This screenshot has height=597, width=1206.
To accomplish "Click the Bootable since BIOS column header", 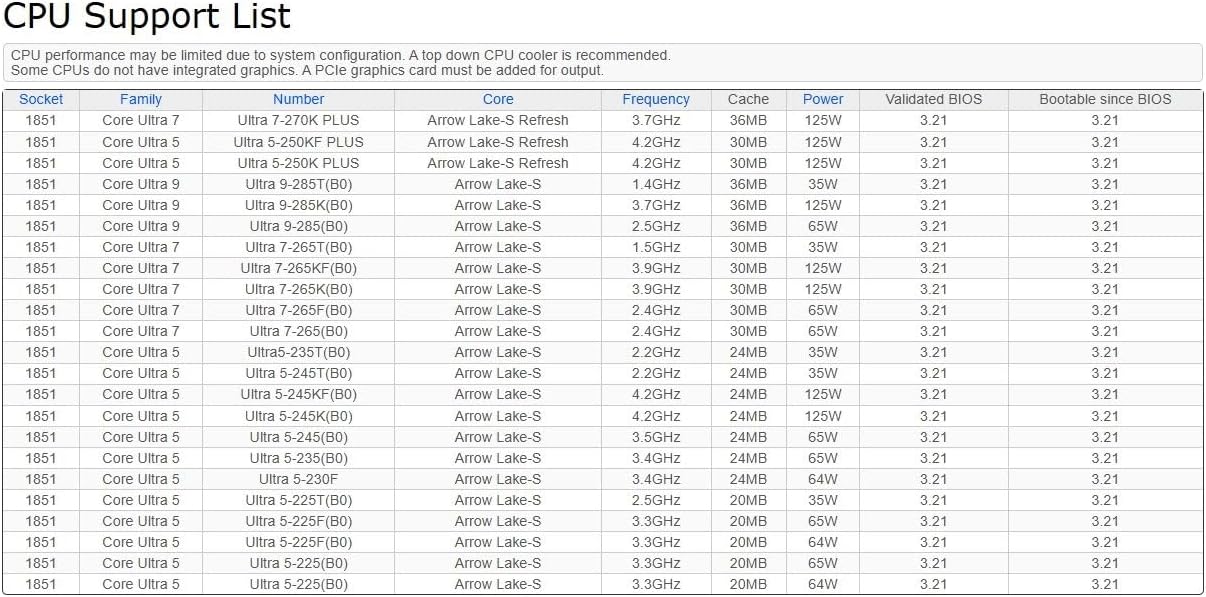I will 1105,99.
